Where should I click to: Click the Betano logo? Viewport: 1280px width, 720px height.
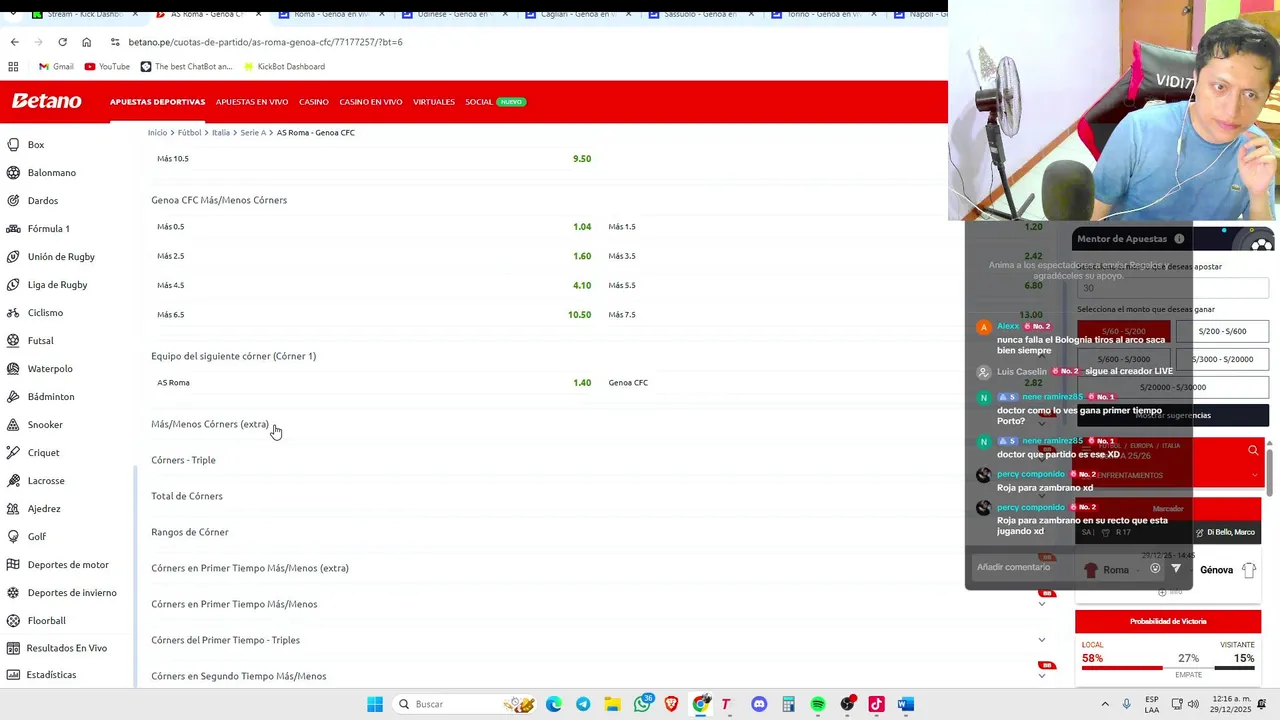47,101
